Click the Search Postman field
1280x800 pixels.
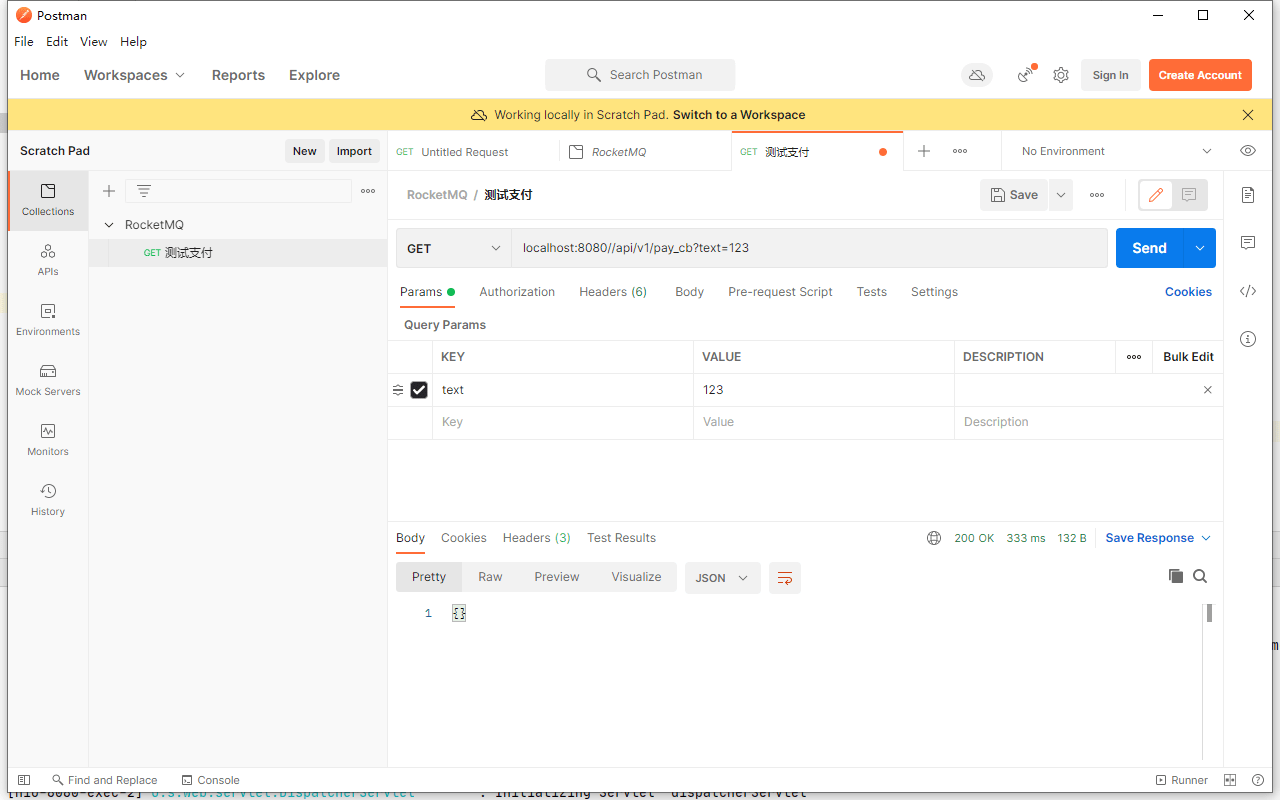click(640, 75)
